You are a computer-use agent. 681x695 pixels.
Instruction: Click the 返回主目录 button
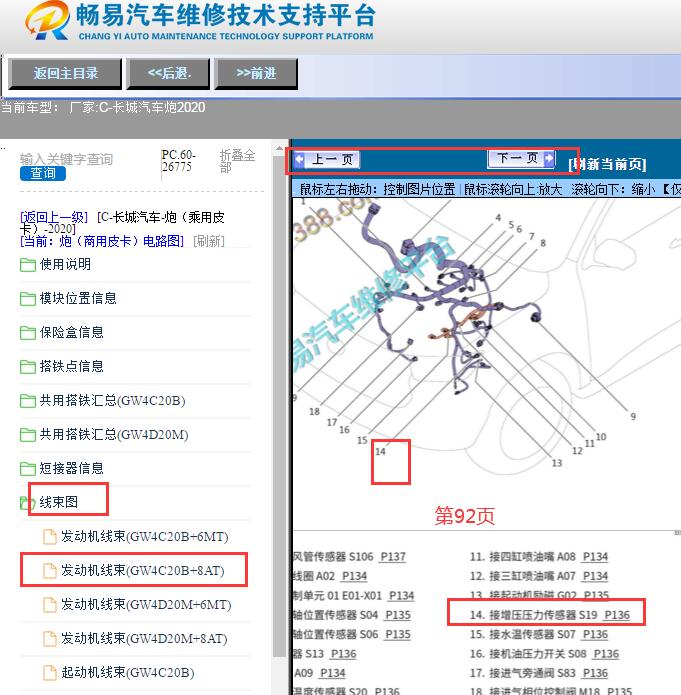[x=65, y=74]
